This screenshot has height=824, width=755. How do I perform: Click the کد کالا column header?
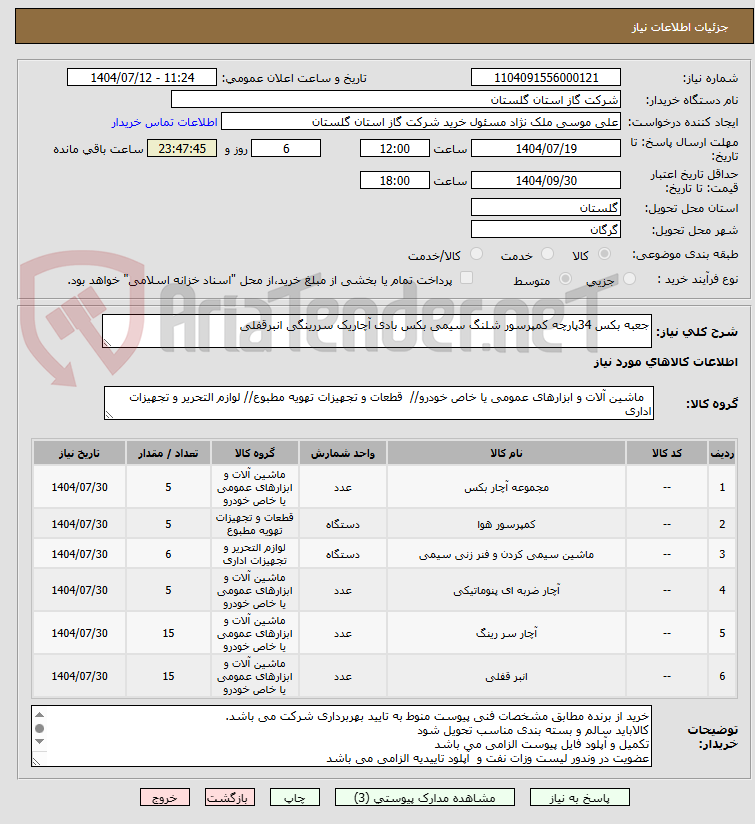pos(667,453)
